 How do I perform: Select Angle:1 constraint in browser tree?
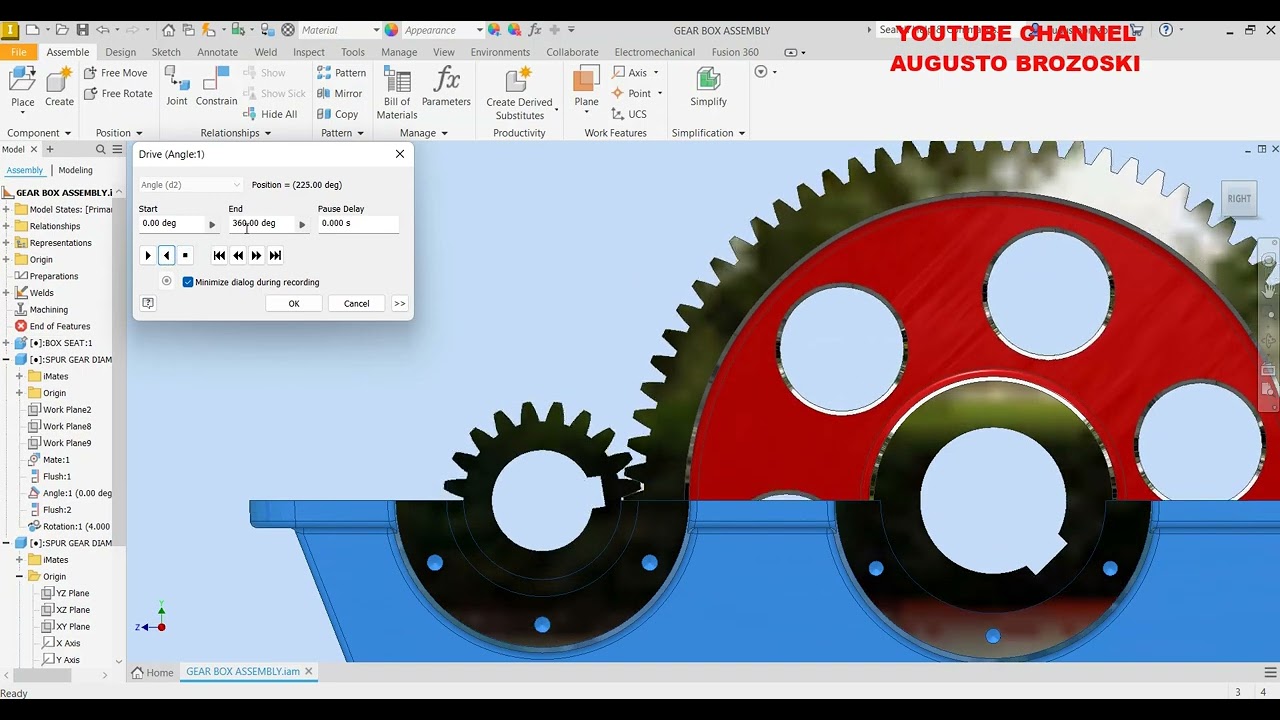pyautogui.click(x=70, y=493)
